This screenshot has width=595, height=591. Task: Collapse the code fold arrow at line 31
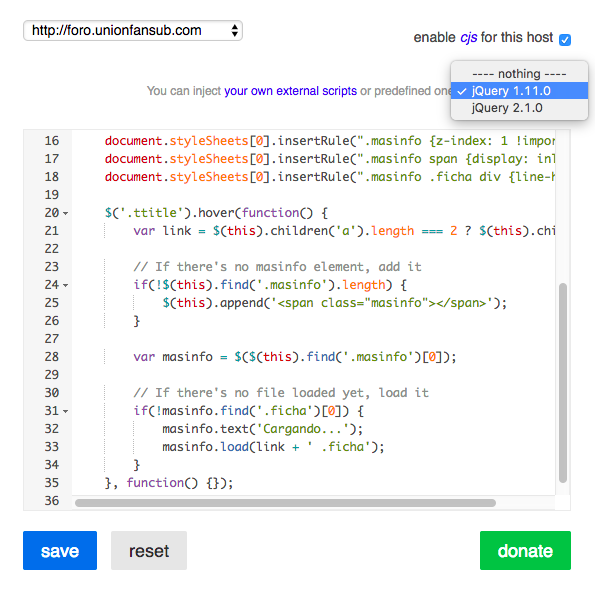(x=66, y=411)
